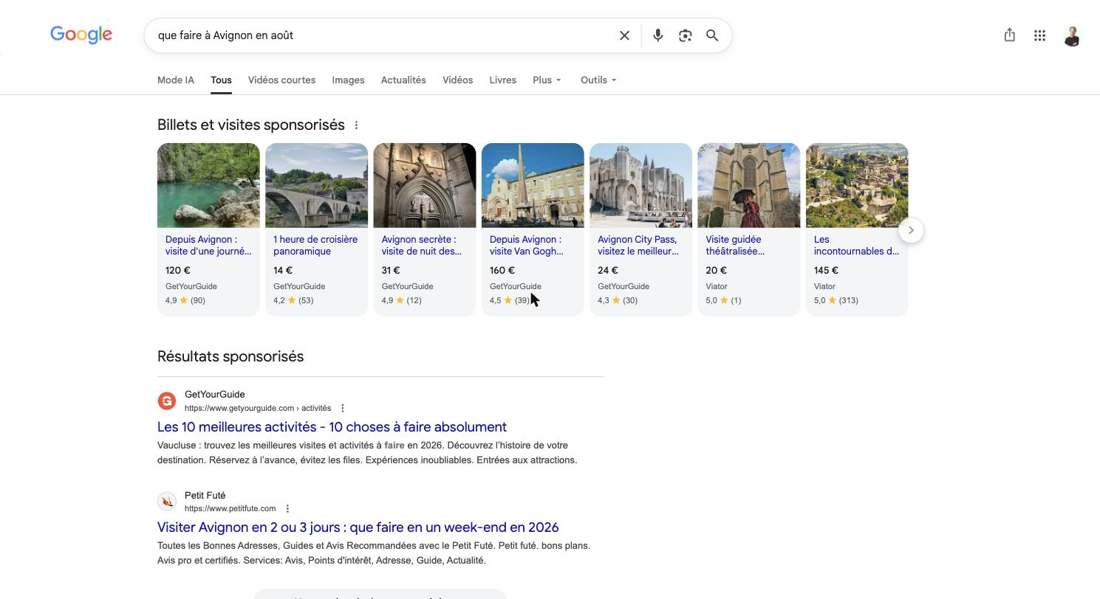This screenshot has width=1100, height=599.
Task: Click the 4,9 (90) rating
Action: pos(185,300)
